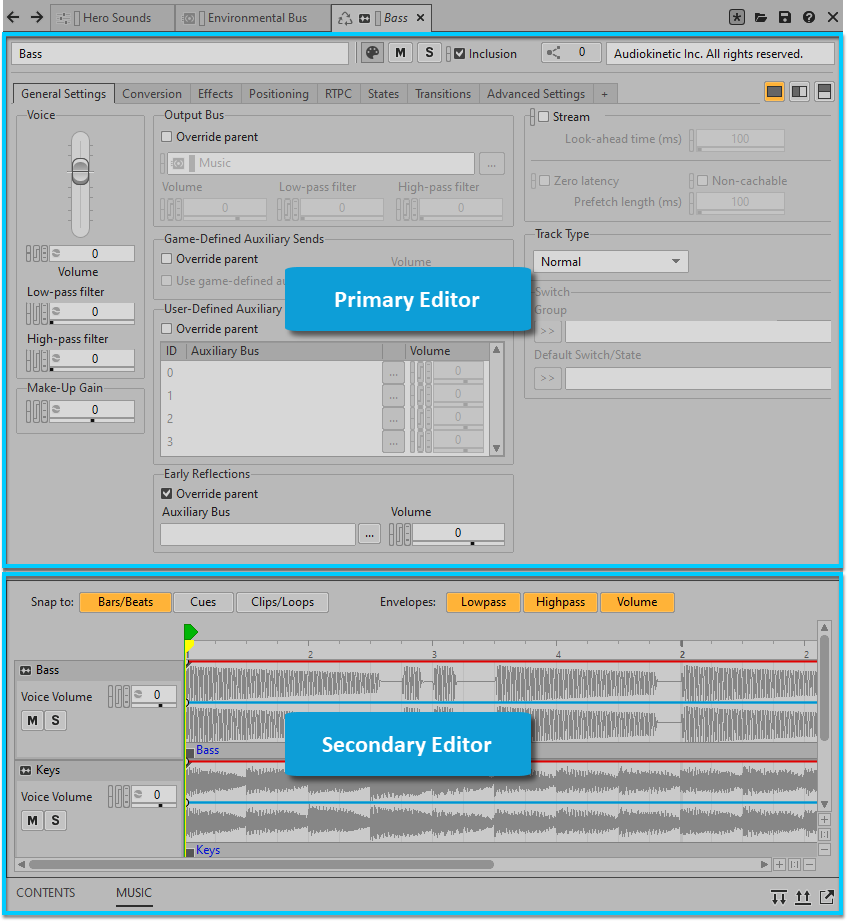
Task: Mute the Keys track
Action: coord(33,821)
